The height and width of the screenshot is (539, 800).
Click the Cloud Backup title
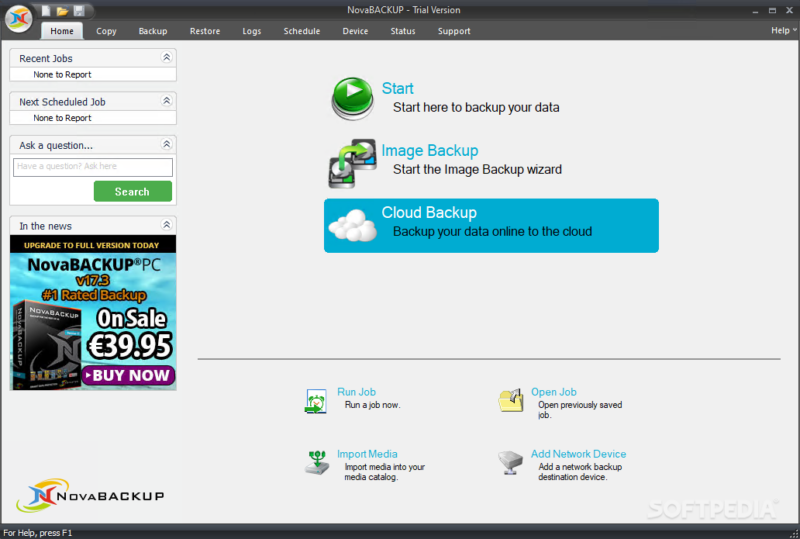[x=429, y=212]
